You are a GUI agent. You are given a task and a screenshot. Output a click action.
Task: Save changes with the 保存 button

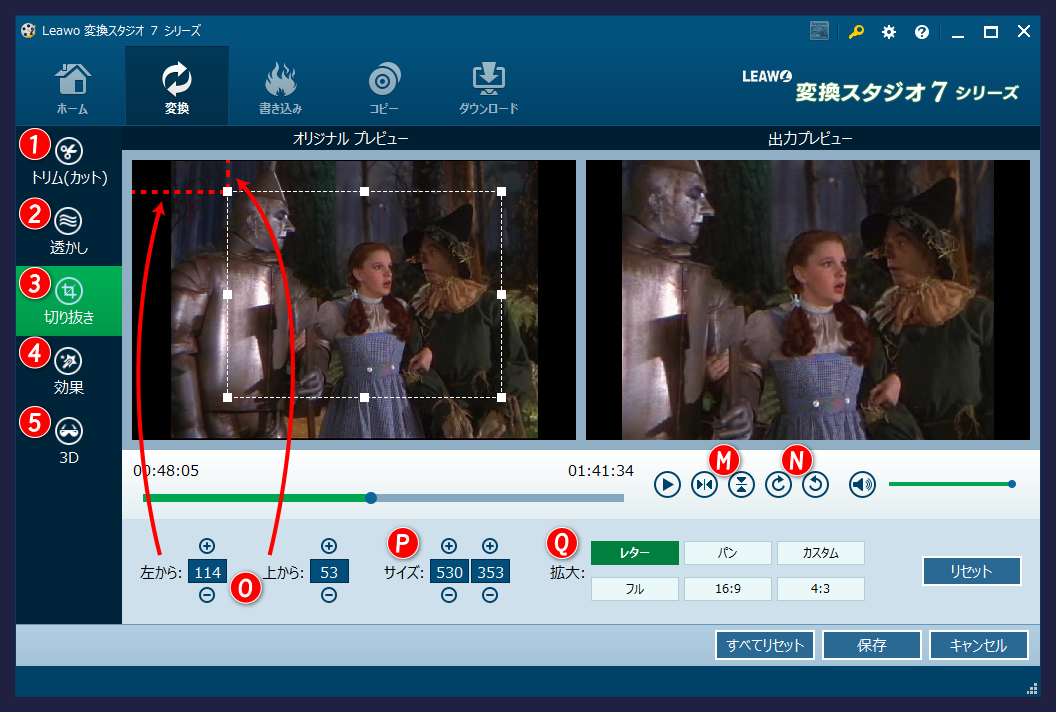869,645
